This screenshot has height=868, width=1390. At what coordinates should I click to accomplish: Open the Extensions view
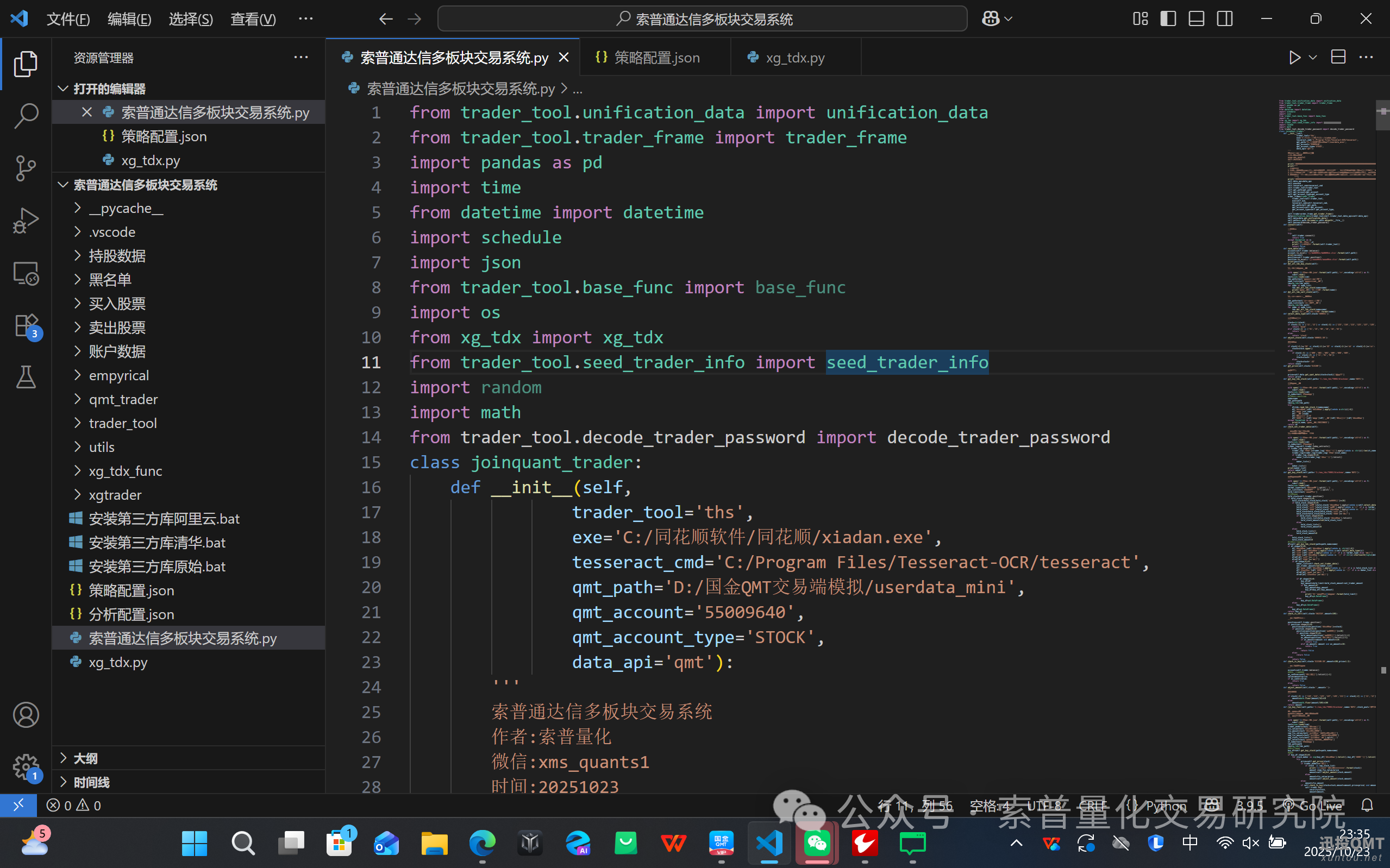coord(26,326)
